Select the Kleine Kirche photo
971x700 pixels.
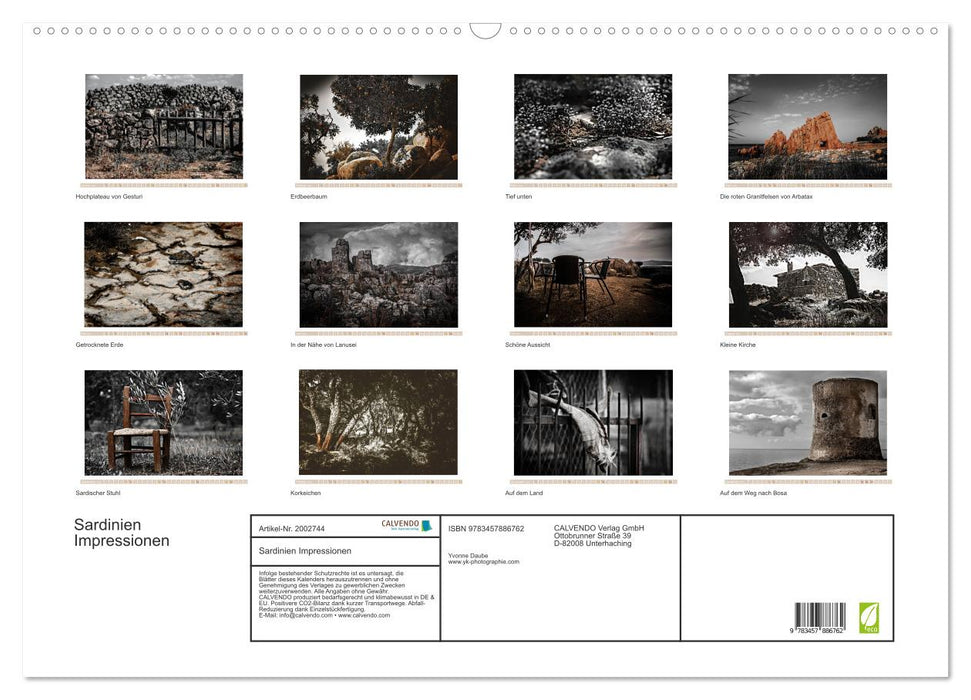807,275
